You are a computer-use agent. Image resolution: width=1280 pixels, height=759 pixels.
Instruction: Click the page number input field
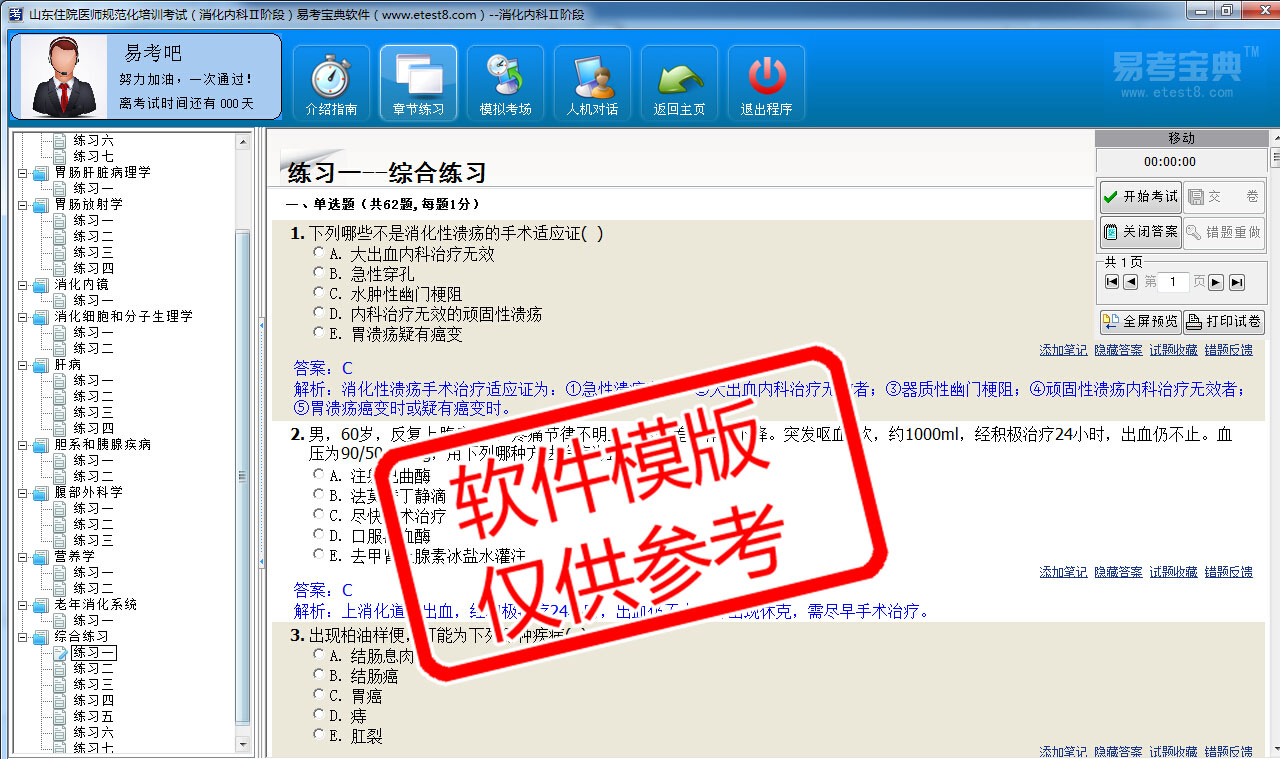pyautogui.click(x=1174, y=282)
